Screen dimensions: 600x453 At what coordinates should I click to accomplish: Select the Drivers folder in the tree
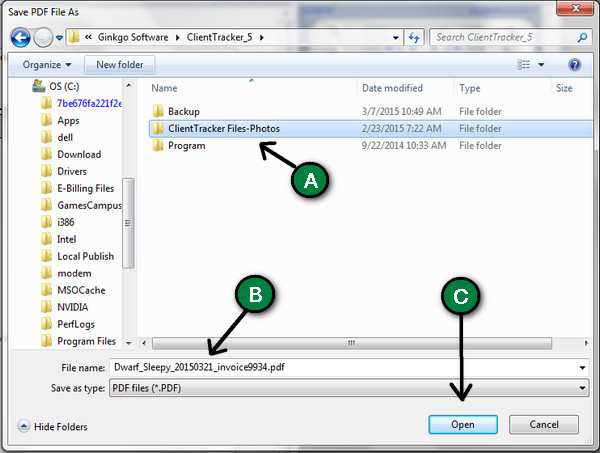64,171
